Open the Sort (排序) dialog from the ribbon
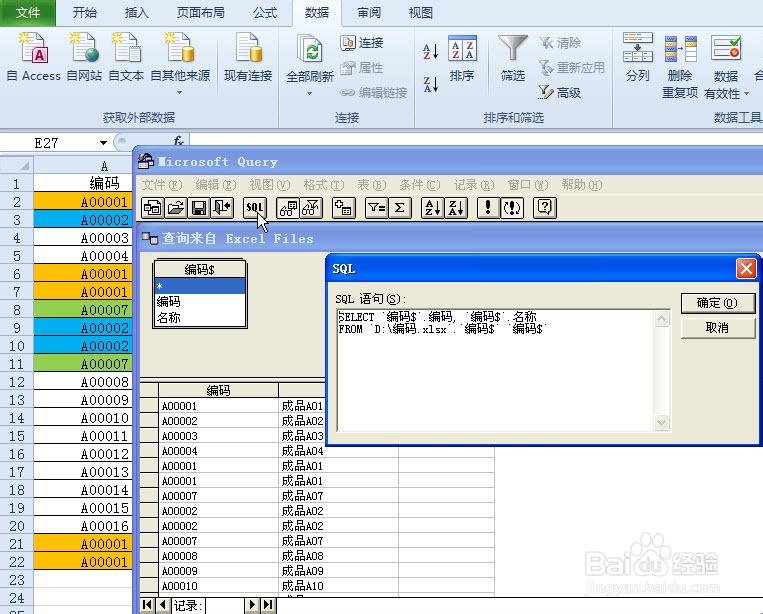The width and height of the screenshot is (763, 614). pyautogui.click(x=462, y=58)
